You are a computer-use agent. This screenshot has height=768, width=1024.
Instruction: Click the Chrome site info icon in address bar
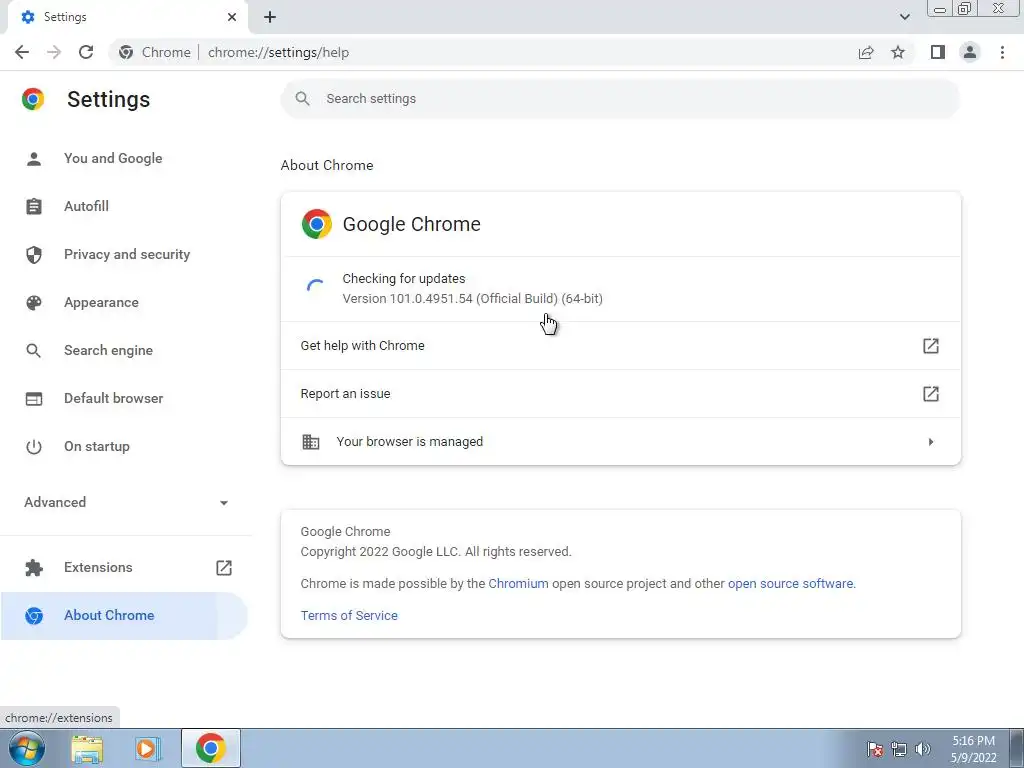point(126,52)
